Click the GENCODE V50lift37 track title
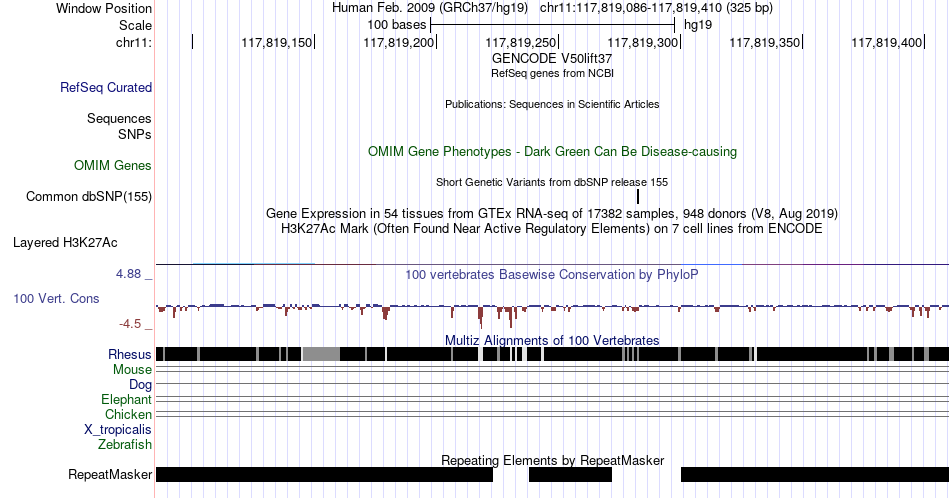 coord(552,59)
